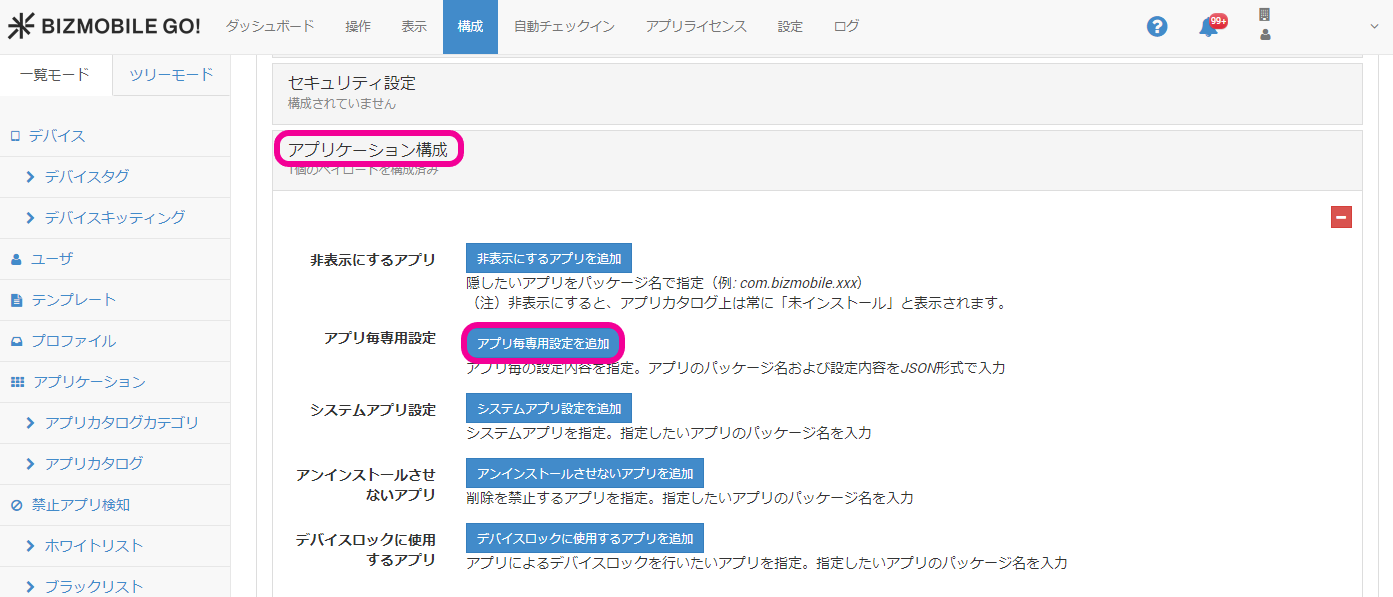
Task: Expand the account dropdown chevron
Action: tap(1372, 27)
